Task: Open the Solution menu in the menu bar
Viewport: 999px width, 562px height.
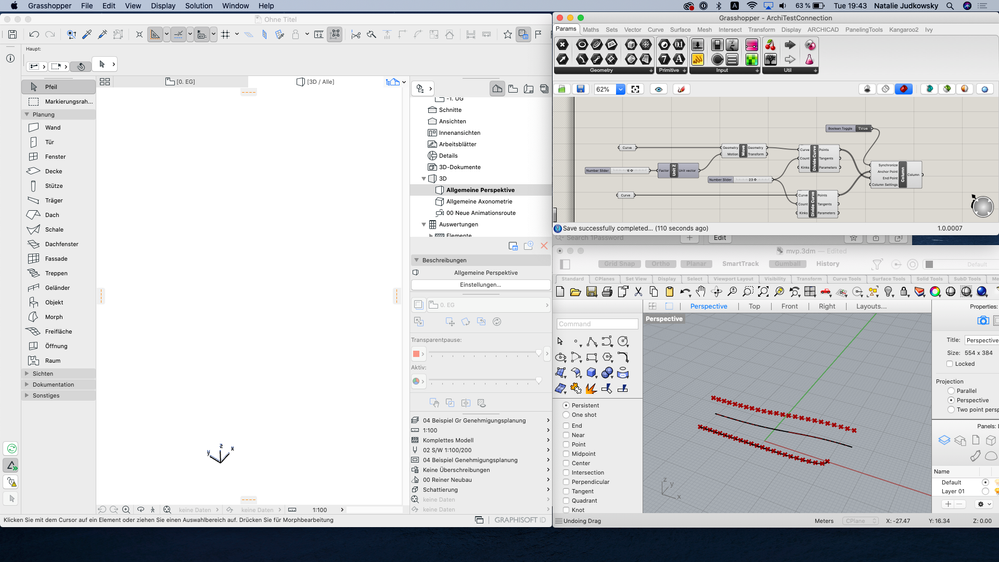Action: 199,6
